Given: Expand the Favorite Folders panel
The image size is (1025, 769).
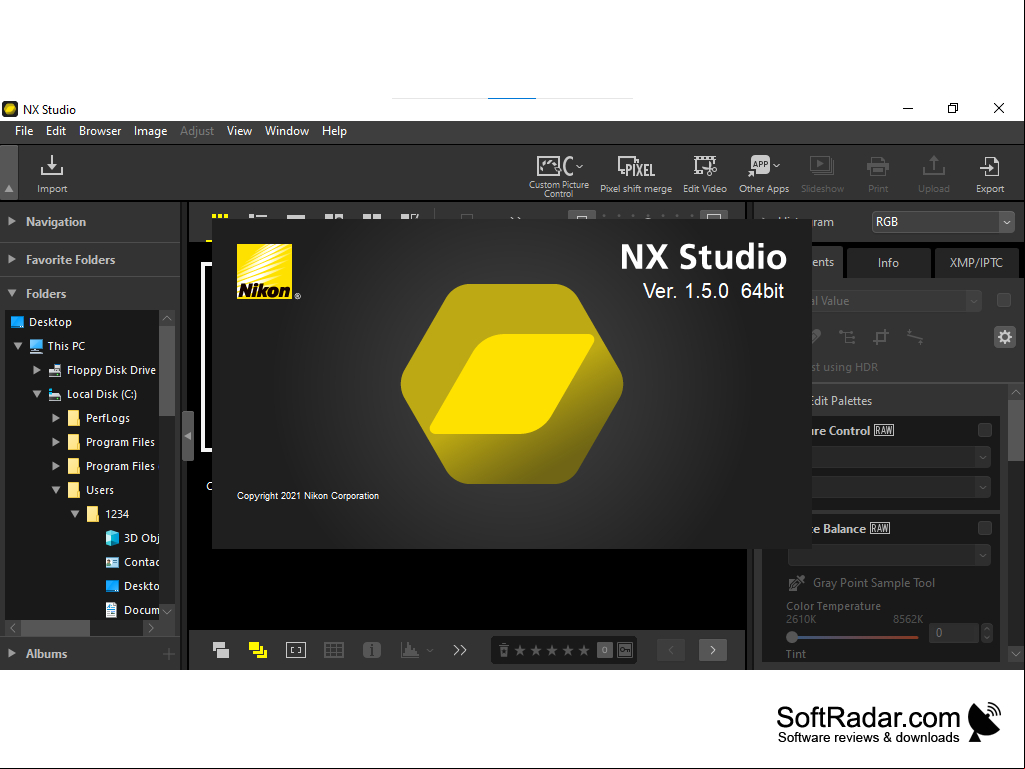Looking at the screenshot, I should click(x=12, y=260).
